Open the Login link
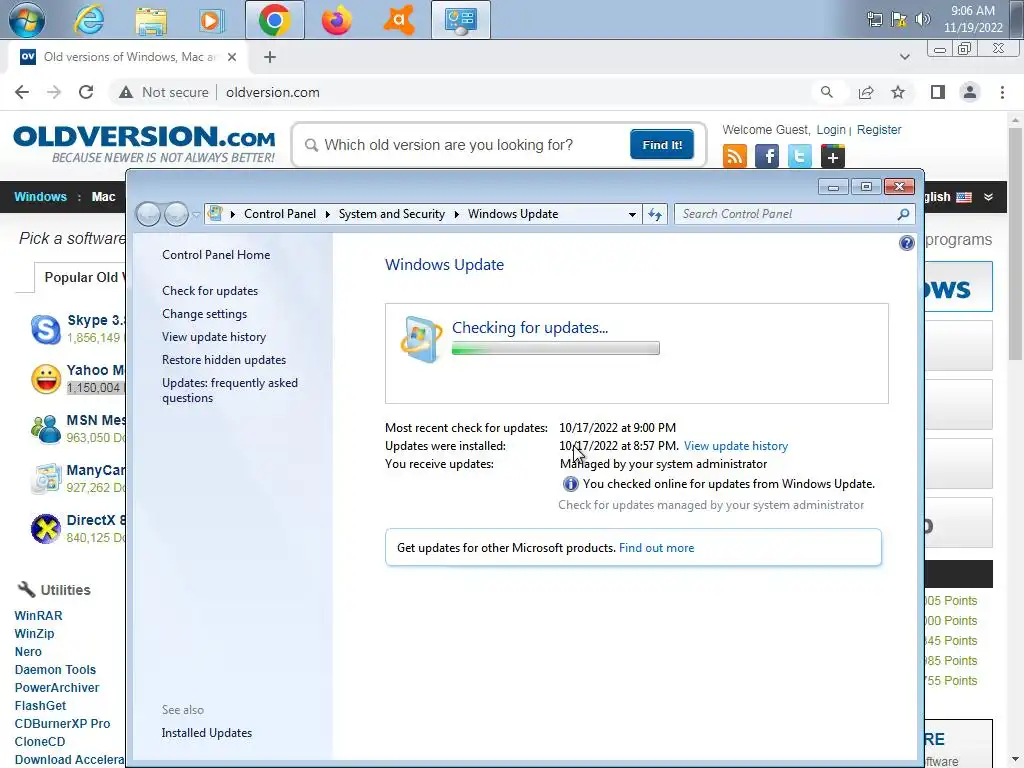Image resolution: width=1024 pixels, height=768 pixels. coord(831,130)
